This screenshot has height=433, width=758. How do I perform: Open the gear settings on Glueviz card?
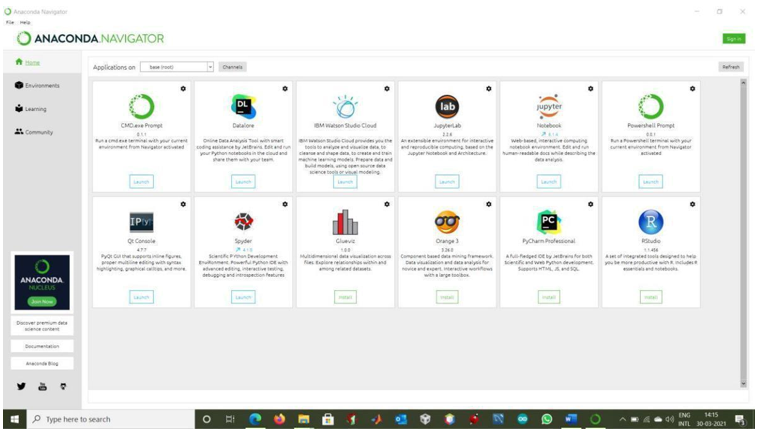pos(387,204)
